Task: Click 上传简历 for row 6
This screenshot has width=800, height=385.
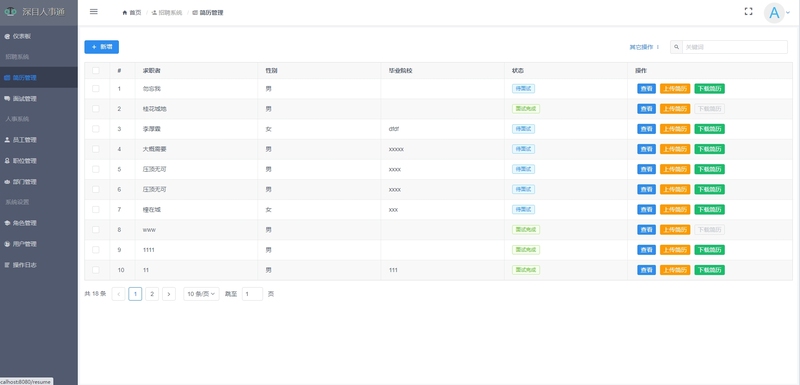Action: (x=675, y=189)
